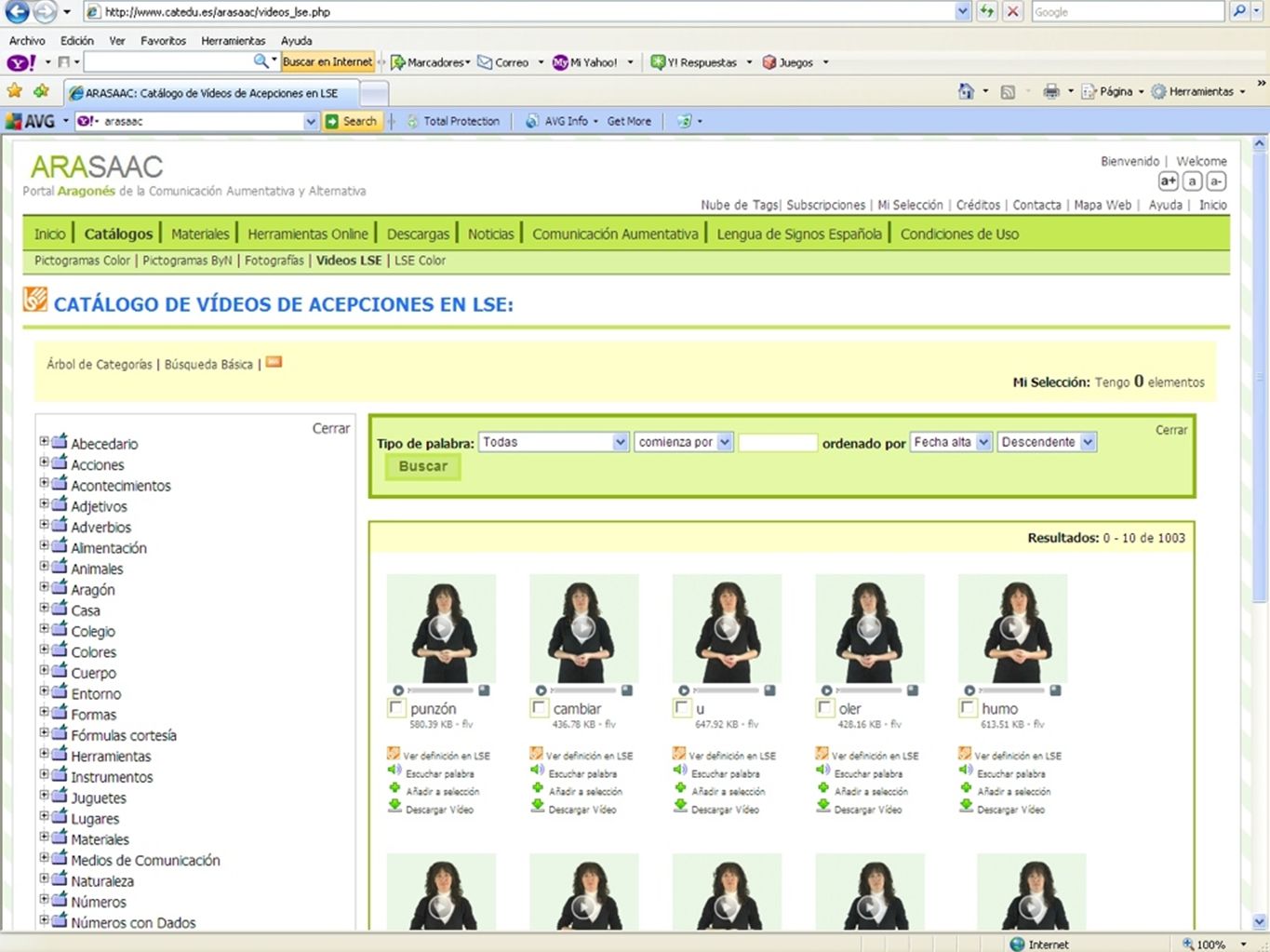Tick the u checkbox
The height and width of the screenshot is (952, 1270).
[x=682, y=708]
